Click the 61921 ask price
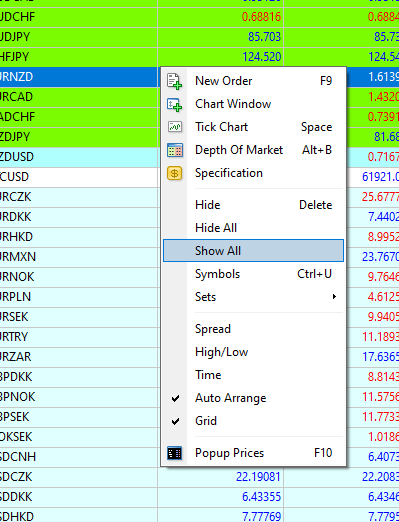This screenshot has width=399, height=522. (380, 177)
